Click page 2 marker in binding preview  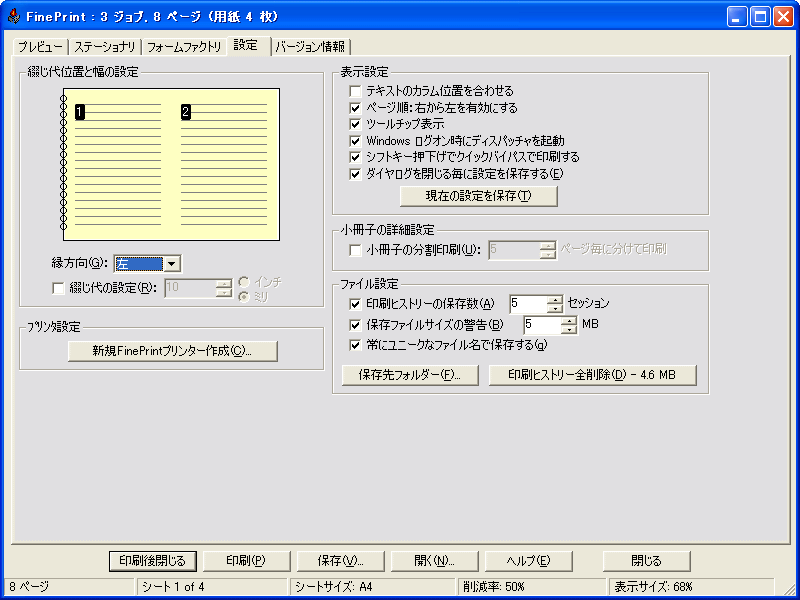pos(186,112)
